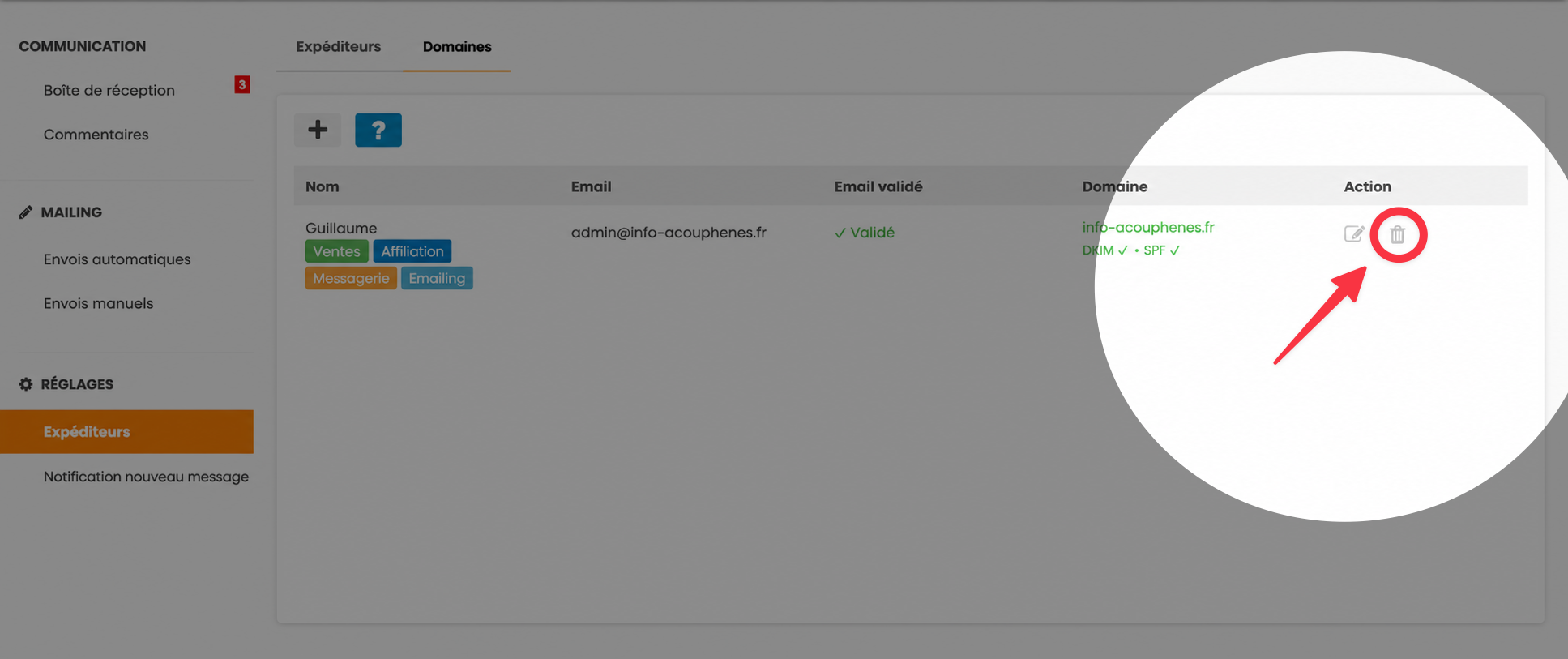Open Commentaires in the sidebar
1568x659 pixels.
coord(96,135)
